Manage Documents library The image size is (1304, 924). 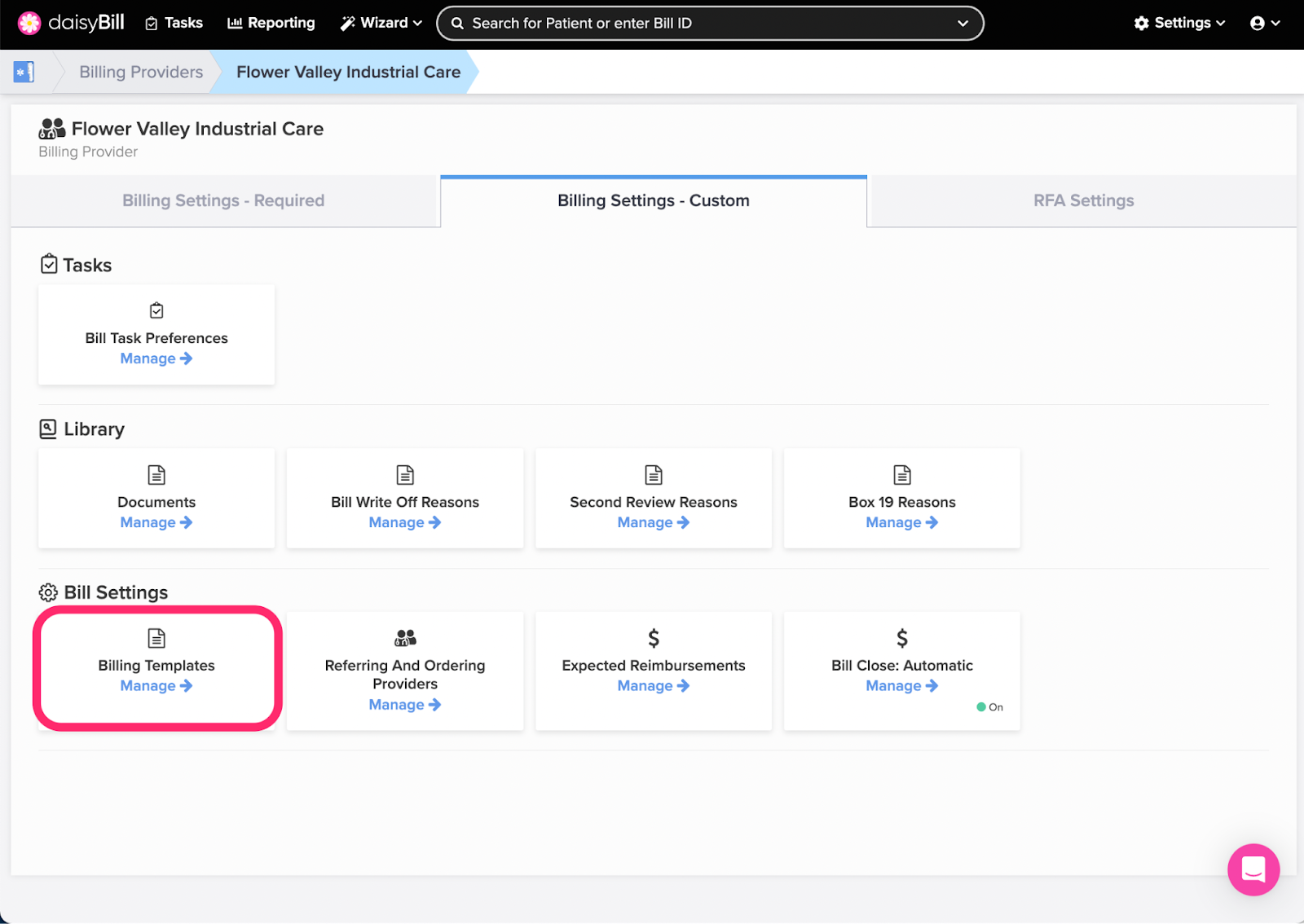[156, 522]
